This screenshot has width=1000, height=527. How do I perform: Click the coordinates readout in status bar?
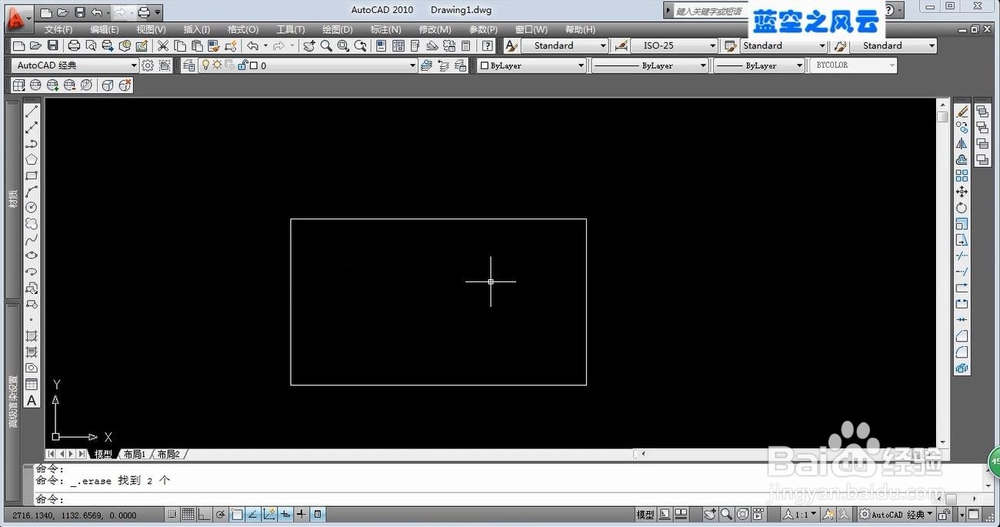(x=75, y=515)
